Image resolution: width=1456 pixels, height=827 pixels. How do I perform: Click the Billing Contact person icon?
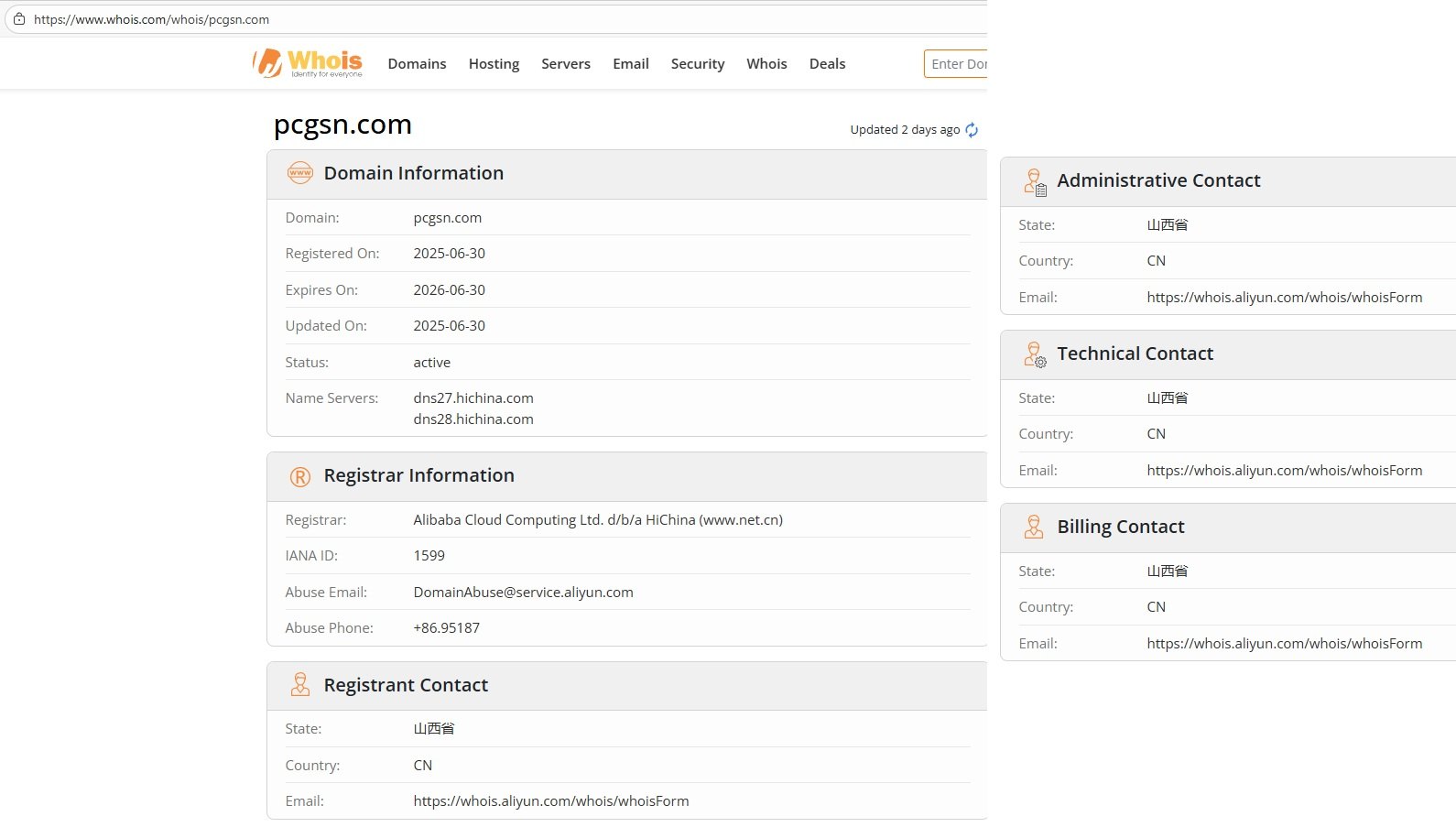click(x=1034, y=527)
